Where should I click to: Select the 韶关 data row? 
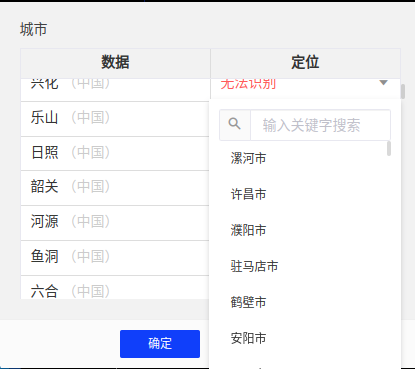(115, 188)
